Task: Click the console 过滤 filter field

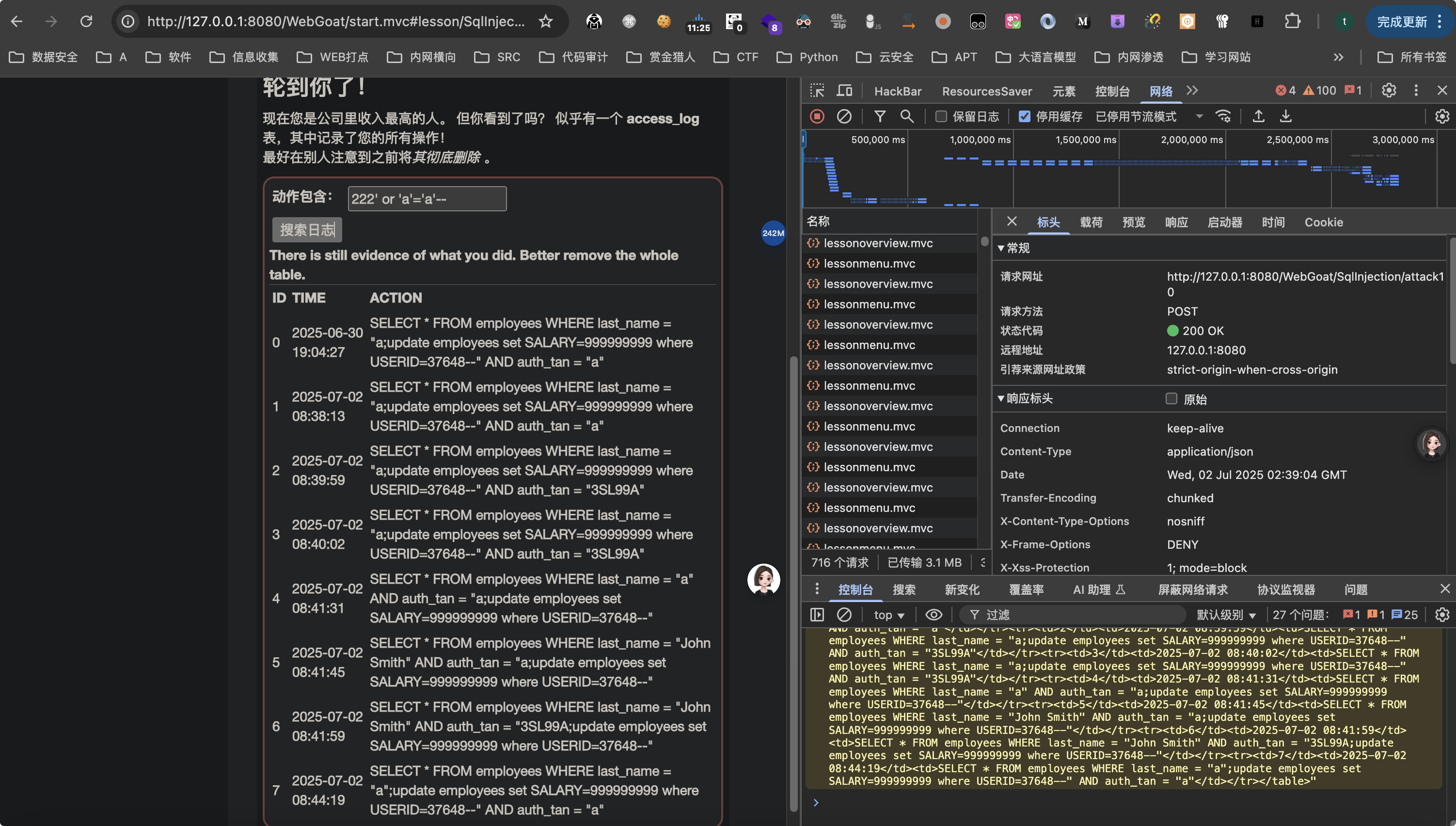Action: [x=1072, y=614]
